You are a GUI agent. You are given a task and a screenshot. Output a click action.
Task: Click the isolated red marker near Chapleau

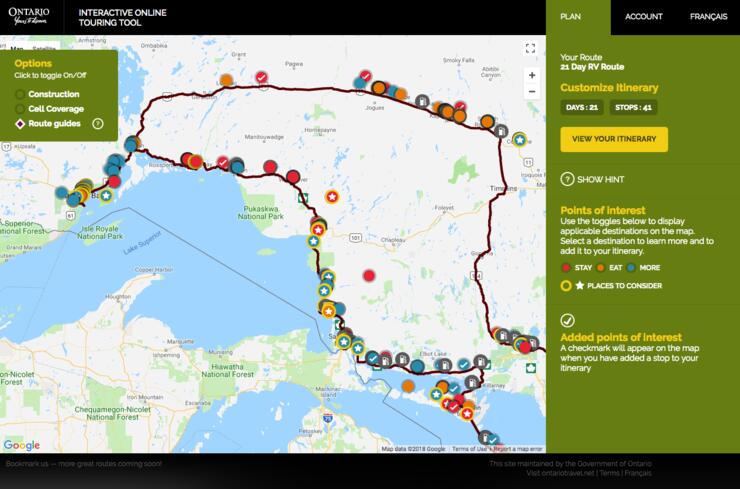[x=369, y=275]
